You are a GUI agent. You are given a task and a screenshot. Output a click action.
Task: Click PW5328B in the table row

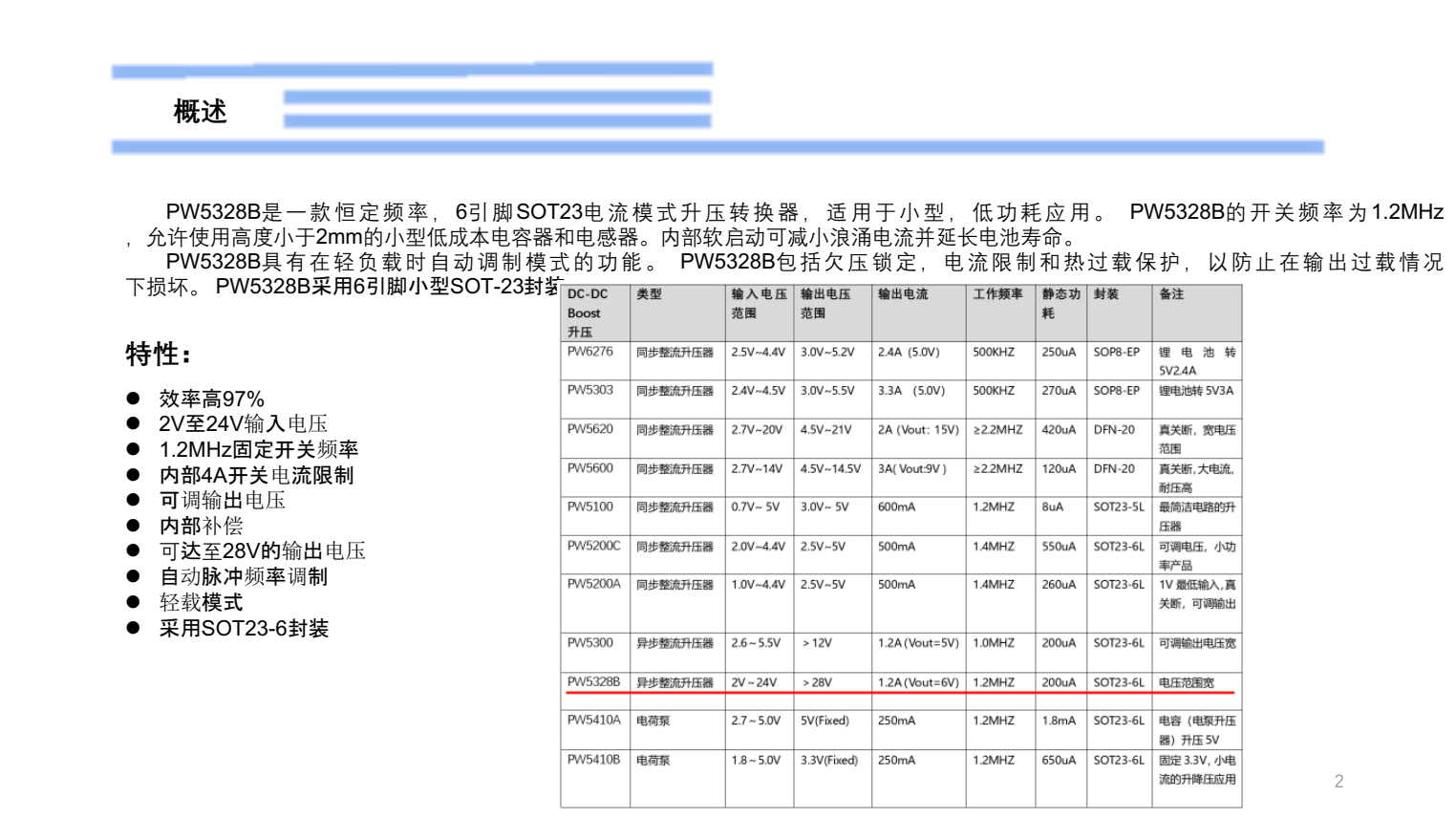(x=593, y=682)
